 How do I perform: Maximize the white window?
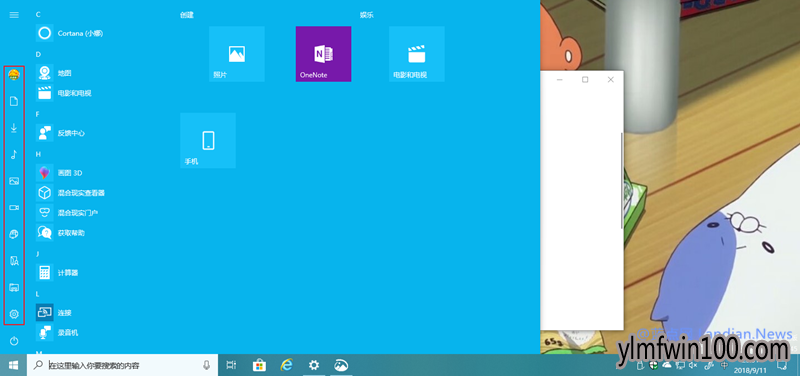click(585, 80)
